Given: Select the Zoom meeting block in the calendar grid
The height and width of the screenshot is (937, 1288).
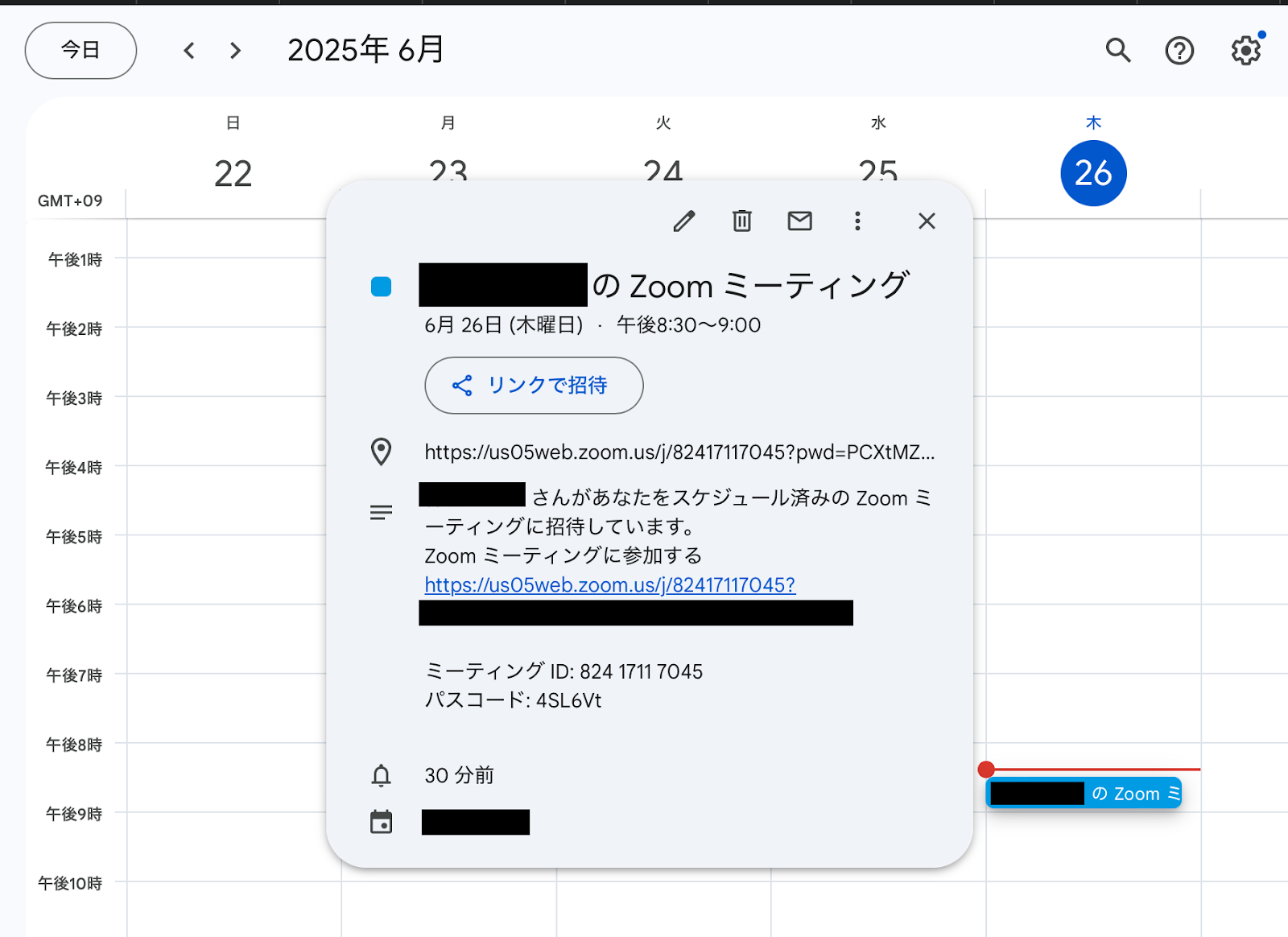Looking at the screenshot, I should 1083,793.
